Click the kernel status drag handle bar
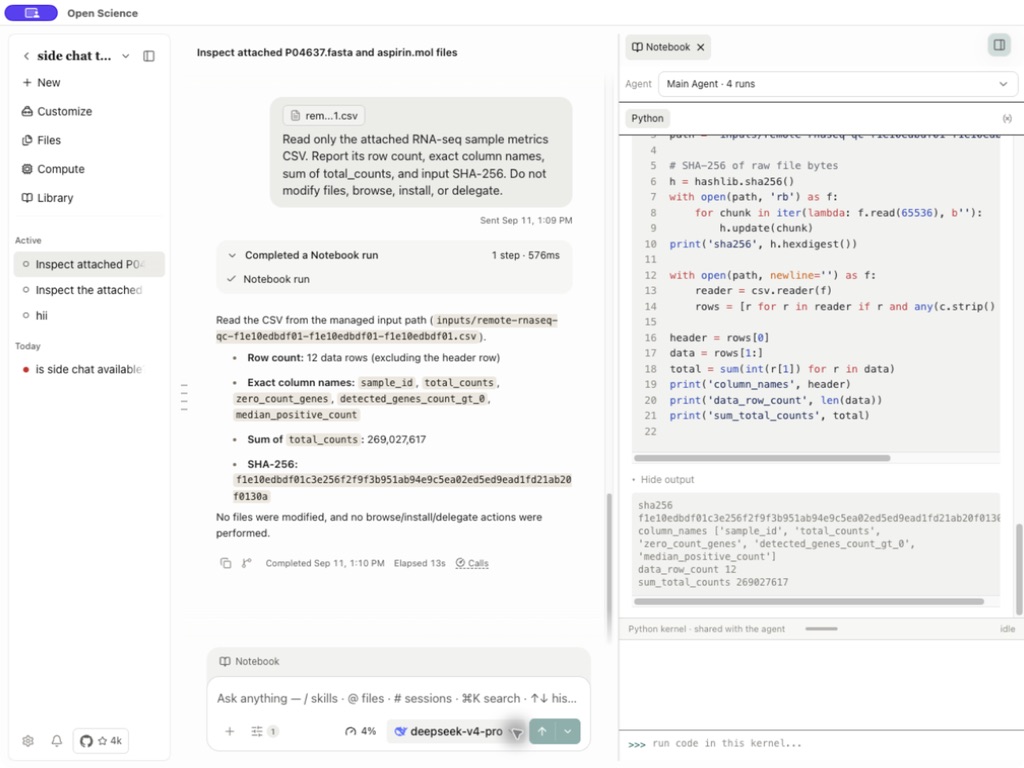 (822, 630)
